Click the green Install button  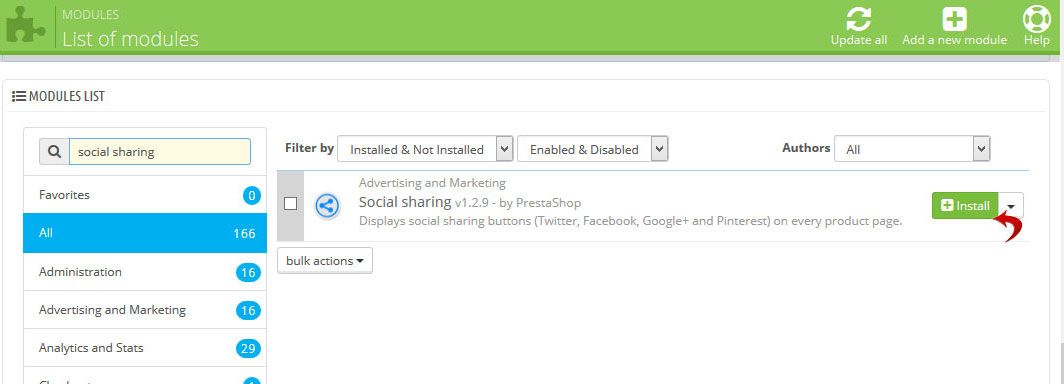tap(966, 206)
